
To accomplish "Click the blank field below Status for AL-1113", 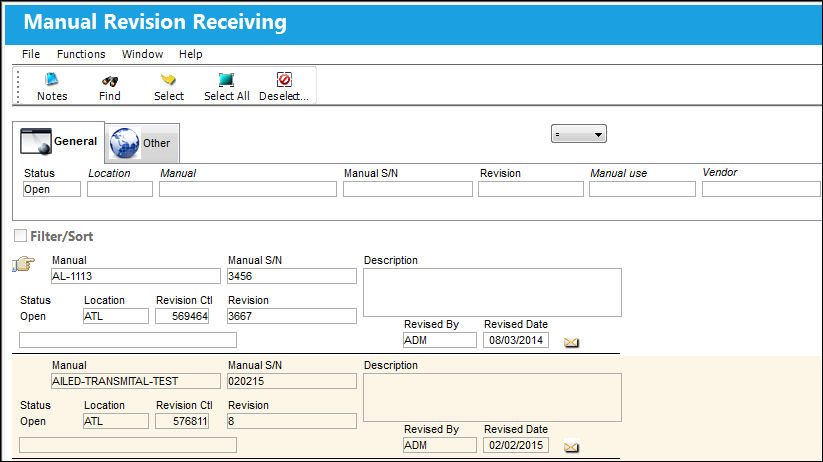I will tap(128, 340).
